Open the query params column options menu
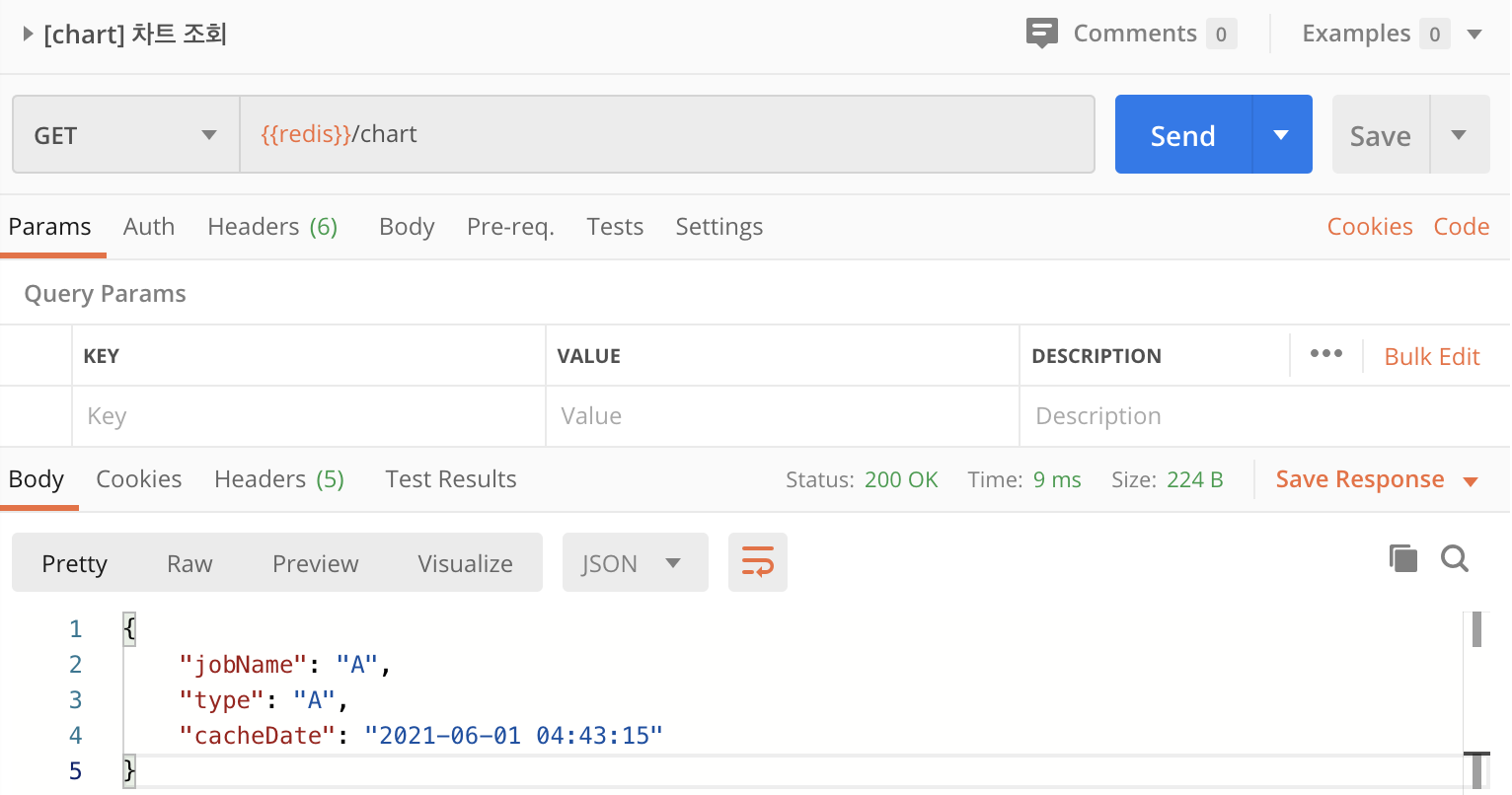 (x=1325, y=354)
